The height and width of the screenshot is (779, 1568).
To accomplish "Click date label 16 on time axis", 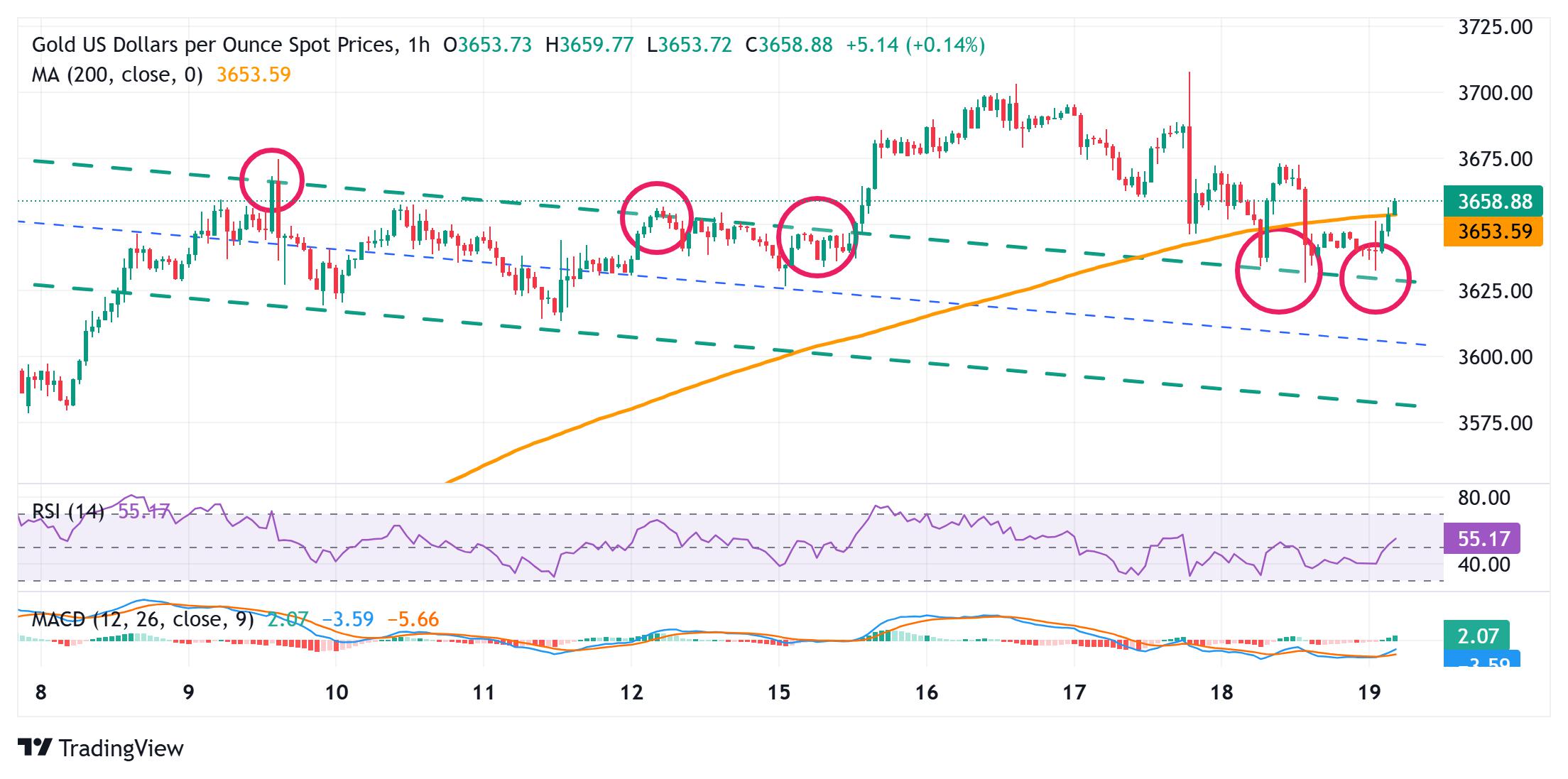I will pyautogui.click(x=927, y=692).
